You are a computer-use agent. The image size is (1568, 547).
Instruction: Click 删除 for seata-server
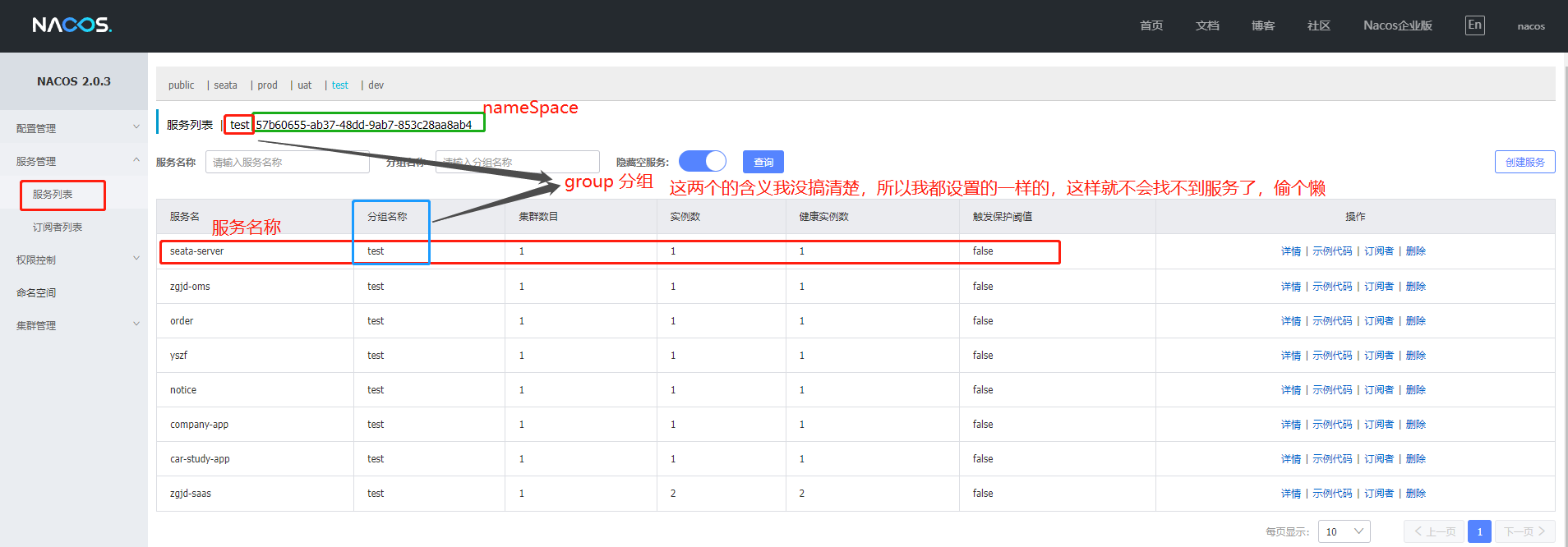[1415, 251]
